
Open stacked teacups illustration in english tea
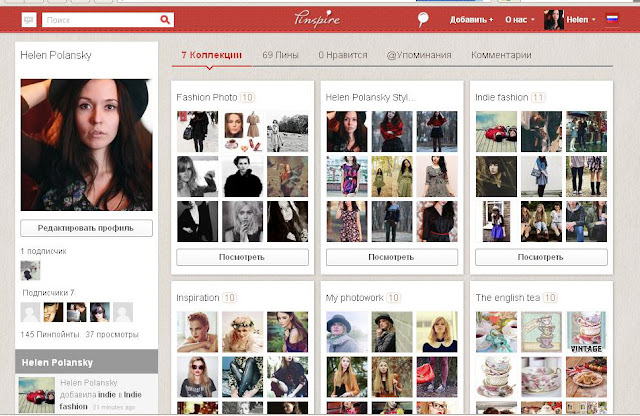click(x=541, y=332)
